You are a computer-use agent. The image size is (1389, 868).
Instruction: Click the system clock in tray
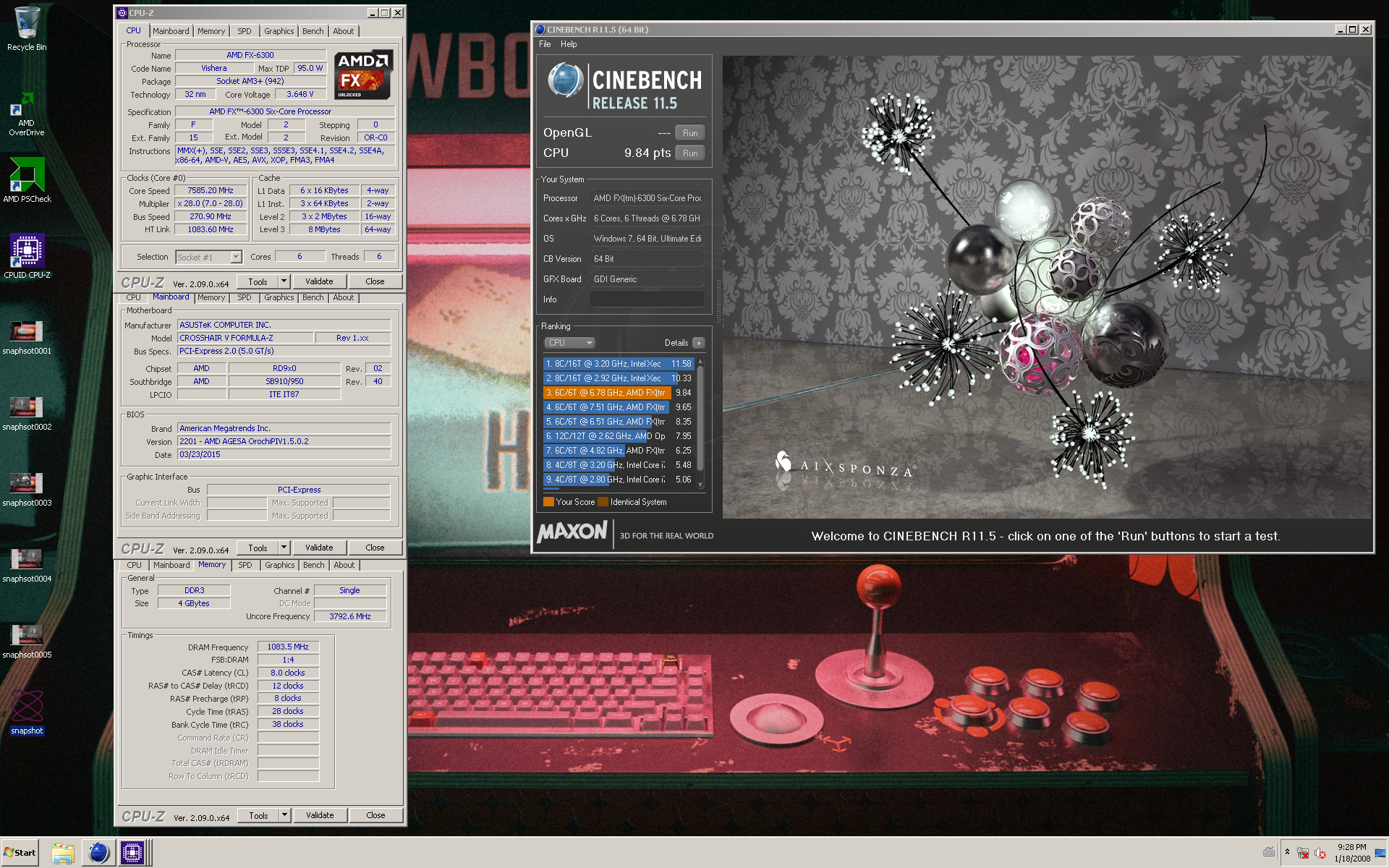pos(1351,853)
